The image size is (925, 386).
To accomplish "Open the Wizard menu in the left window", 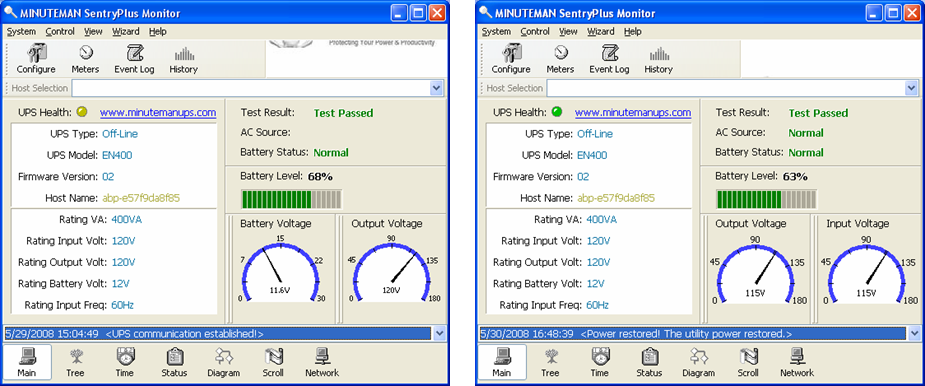I will [126, 31].
